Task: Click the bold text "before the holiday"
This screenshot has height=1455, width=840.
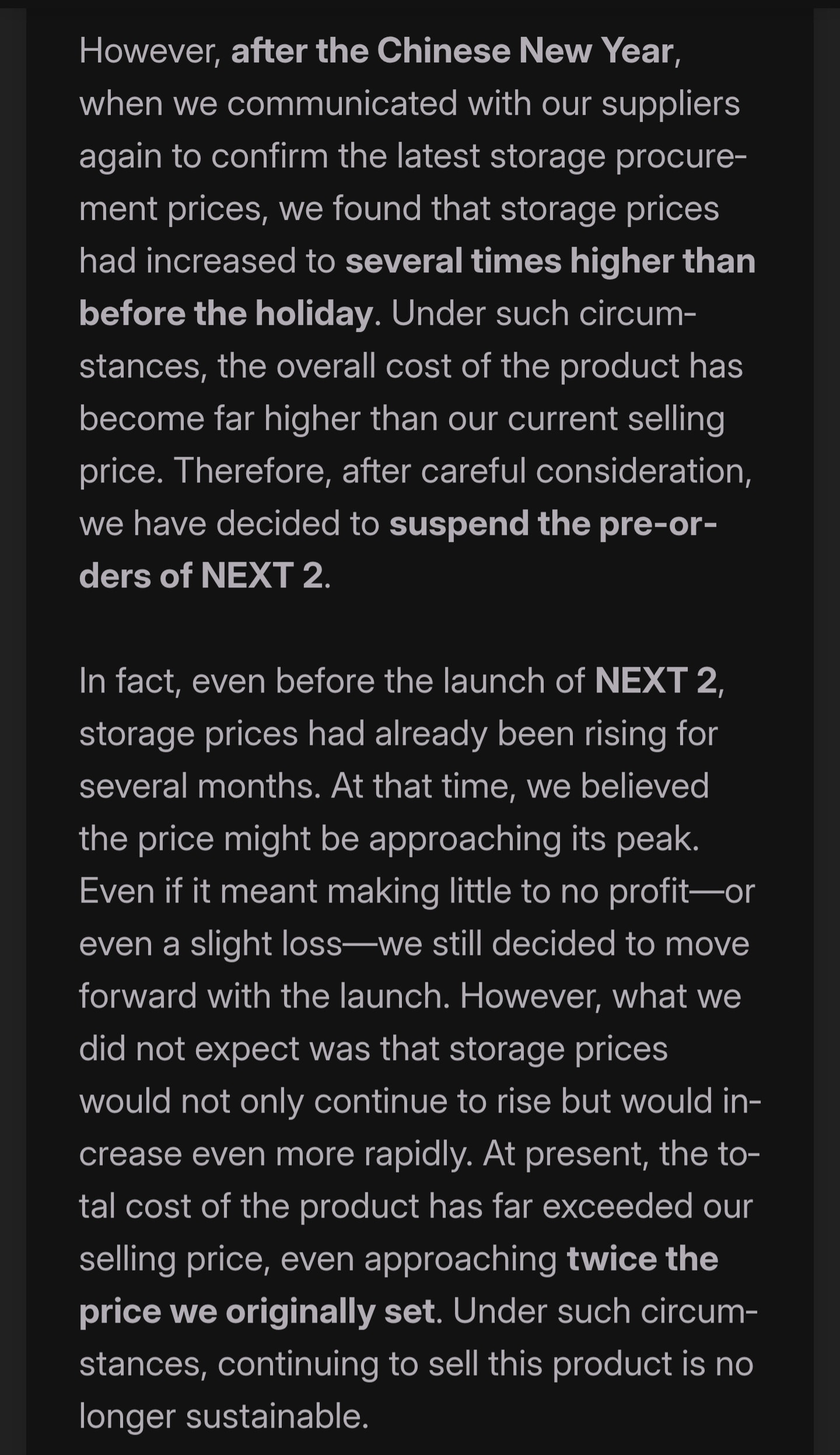Action: pos(226,314)
